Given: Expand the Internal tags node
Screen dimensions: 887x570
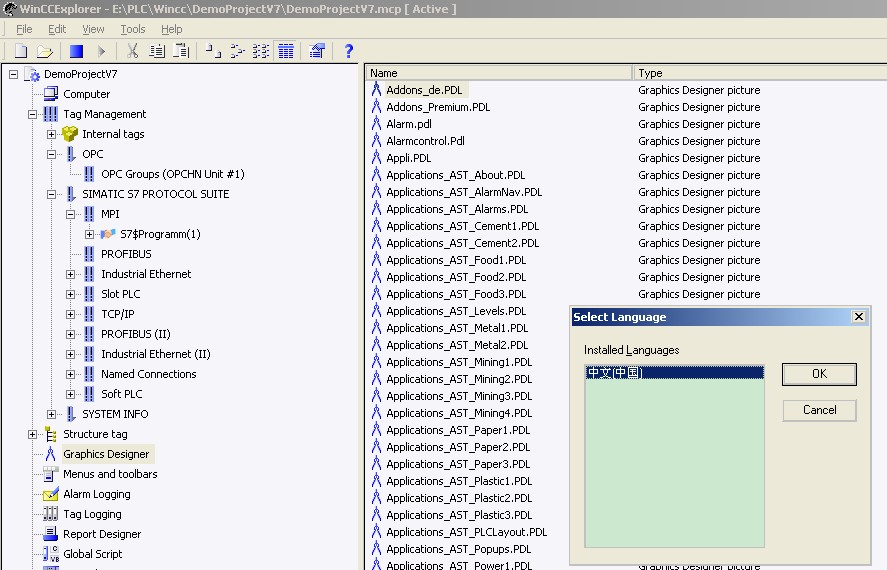Looking at the screenshot, I should (x=52, y=134).
